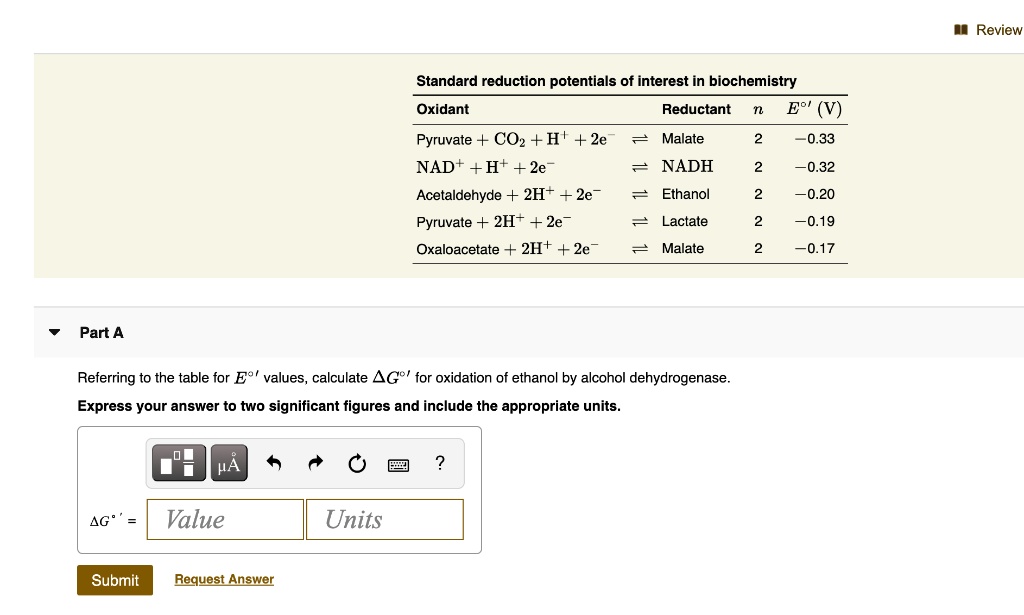
Task: Click the ΔG°' label beside the fields
Action: pos(106,520)
